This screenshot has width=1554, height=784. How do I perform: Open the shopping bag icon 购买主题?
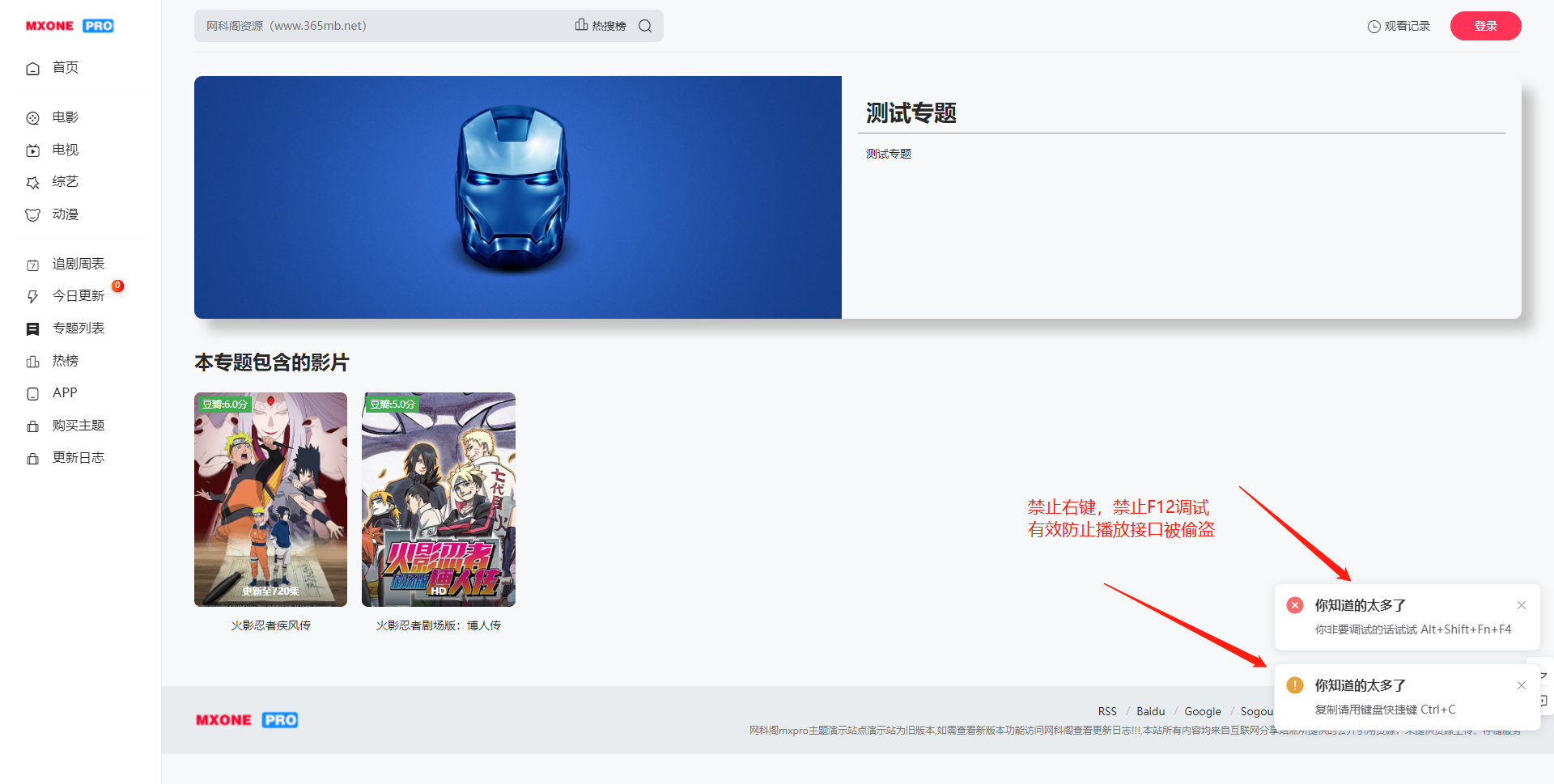click(33, 426)
